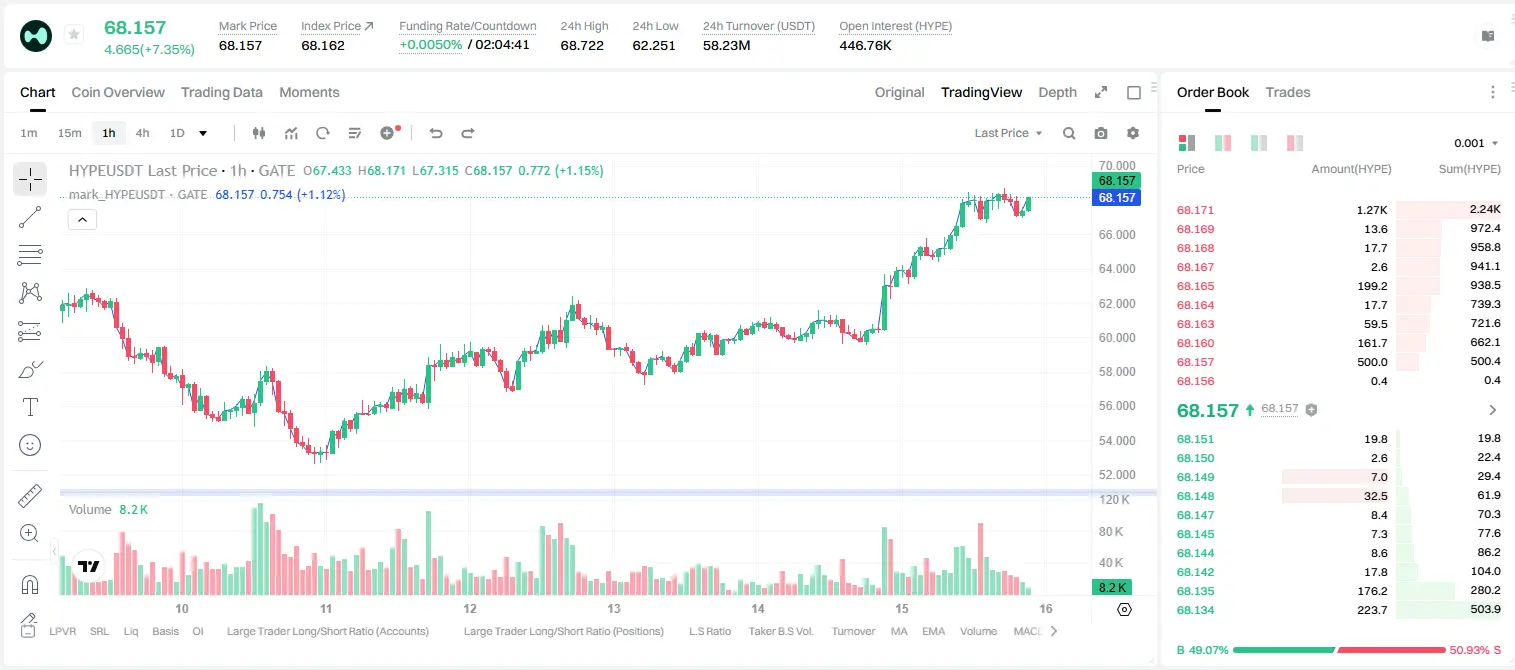Collapse the indicator legend chevron
Screen dimensions: 1515x670
pyautogui.click(x=82, y=220)
